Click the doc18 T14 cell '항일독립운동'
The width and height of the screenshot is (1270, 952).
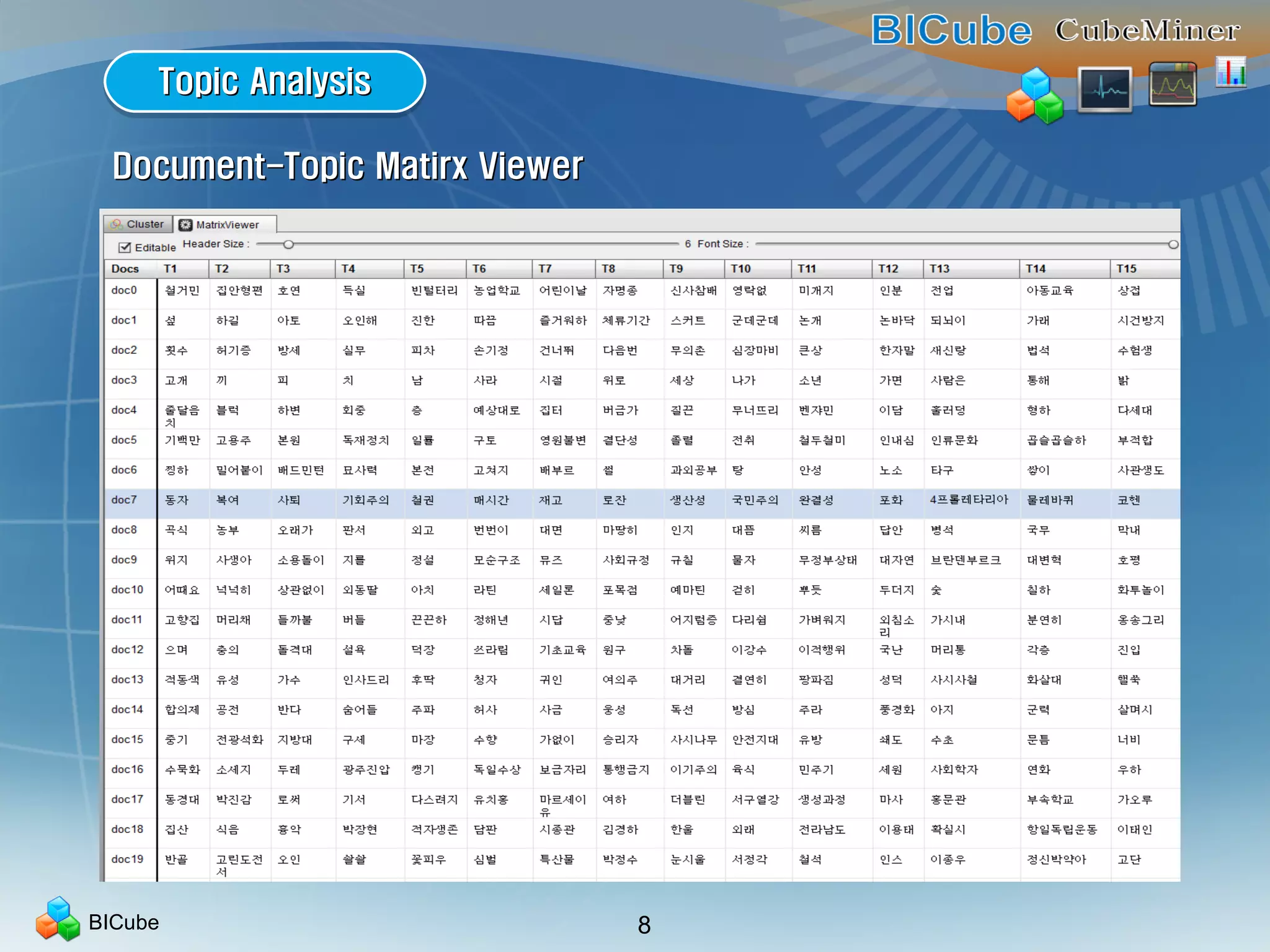point(1062,829)
